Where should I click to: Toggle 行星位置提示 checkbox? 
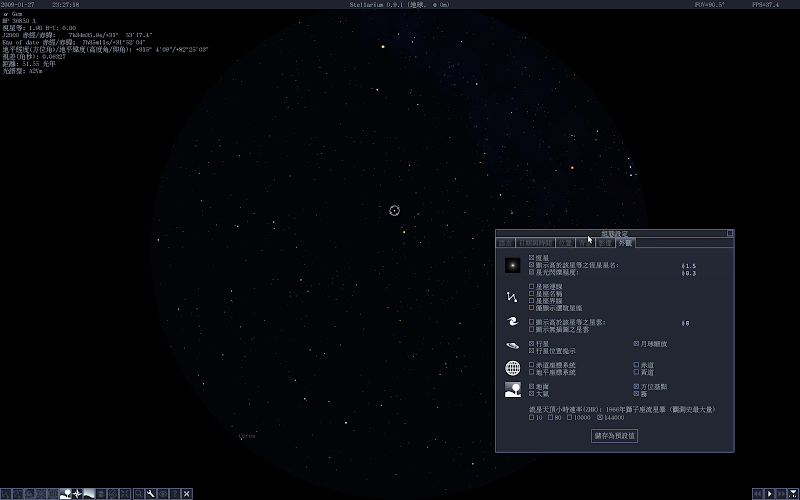(532, 351)
